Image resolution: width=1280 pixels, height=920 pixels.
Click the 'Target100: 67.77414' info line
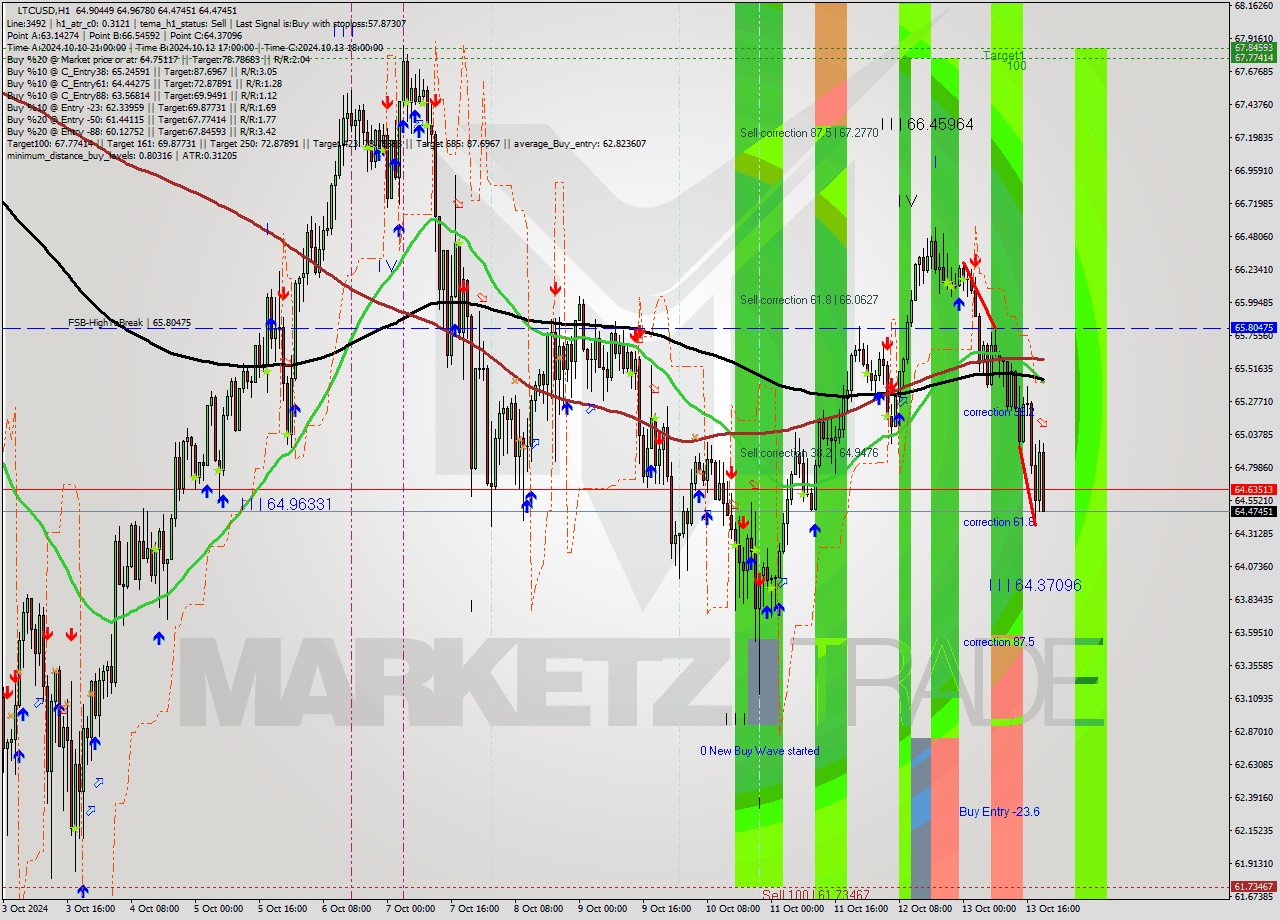tap(325, 143)
